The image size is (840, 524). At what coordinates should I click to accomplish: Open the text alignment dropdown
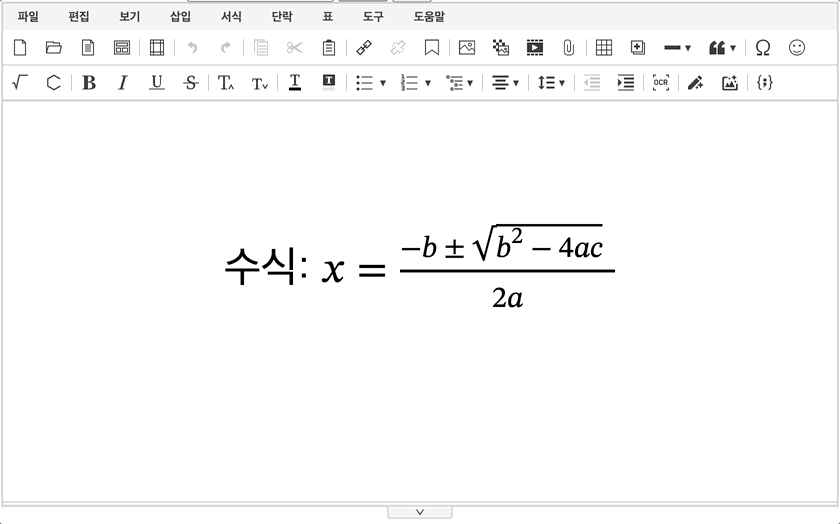click(516, 83)
